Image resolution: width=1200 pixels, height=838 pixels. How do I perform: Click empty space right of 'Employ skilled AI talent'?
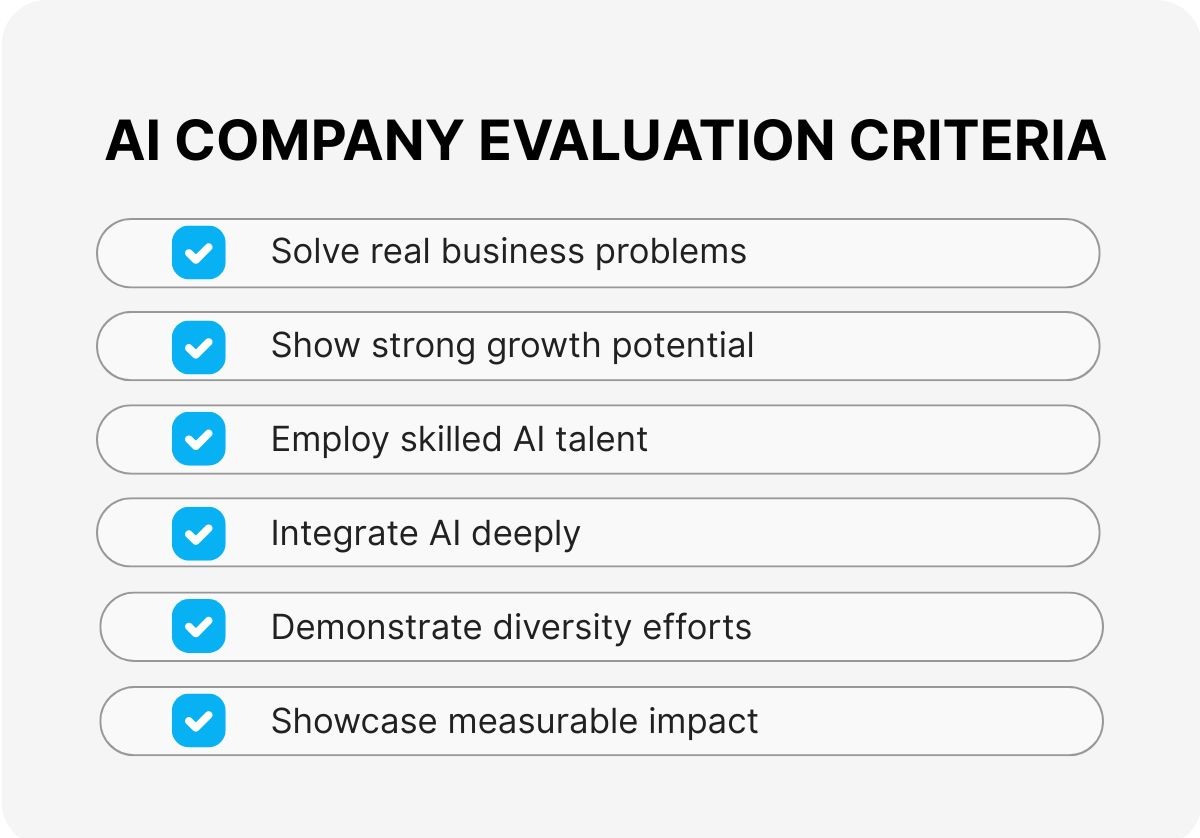pos(870,439)
